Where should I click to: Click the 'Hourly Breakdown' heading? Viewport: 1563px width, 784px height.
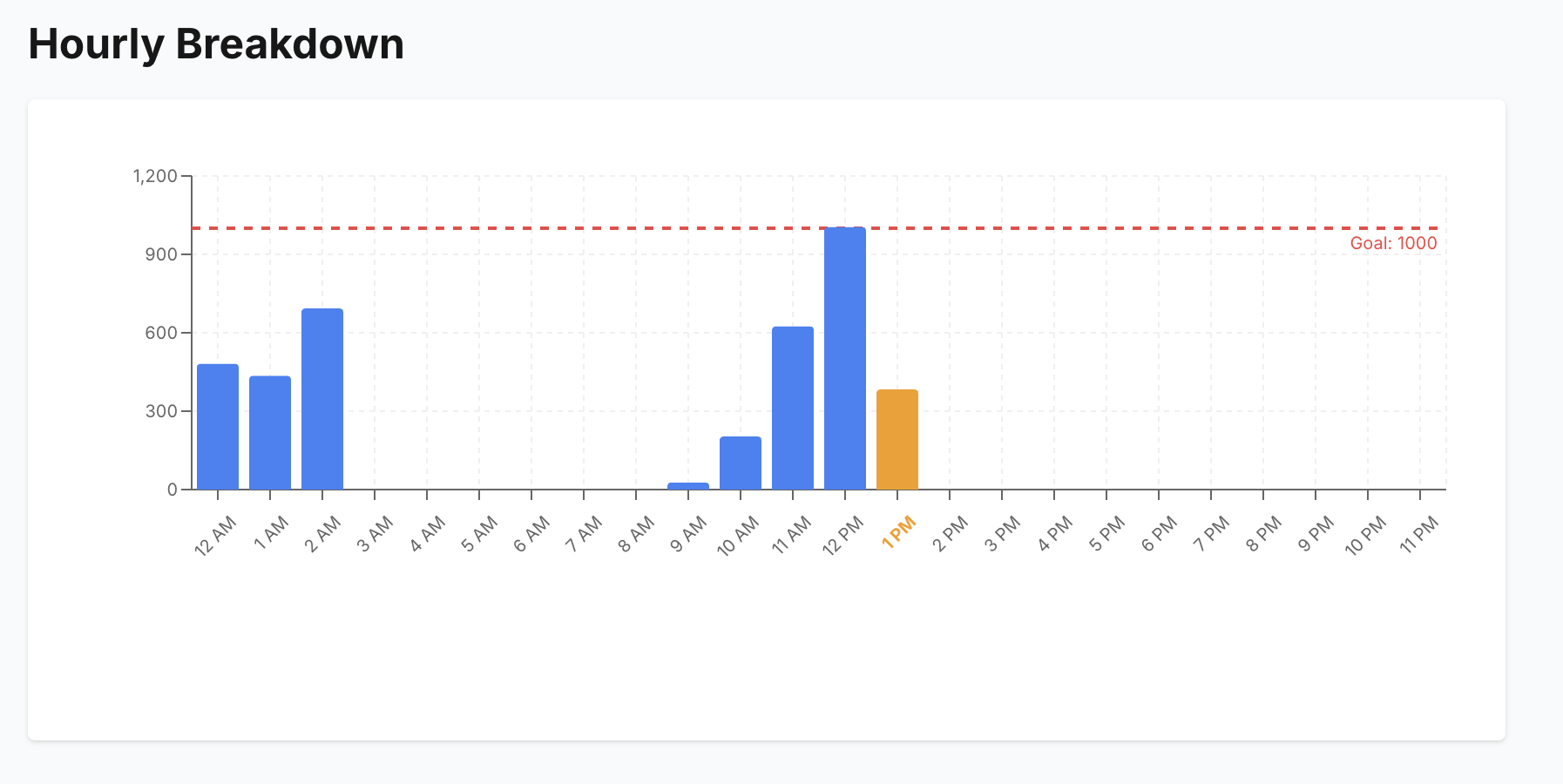216,44
